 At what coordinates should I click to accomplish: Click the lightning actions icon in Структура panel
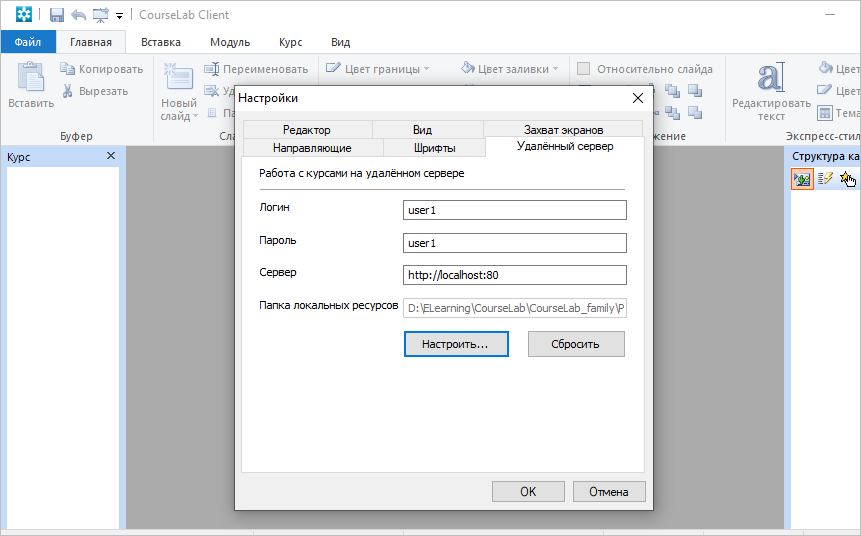[x=825, y=178]
